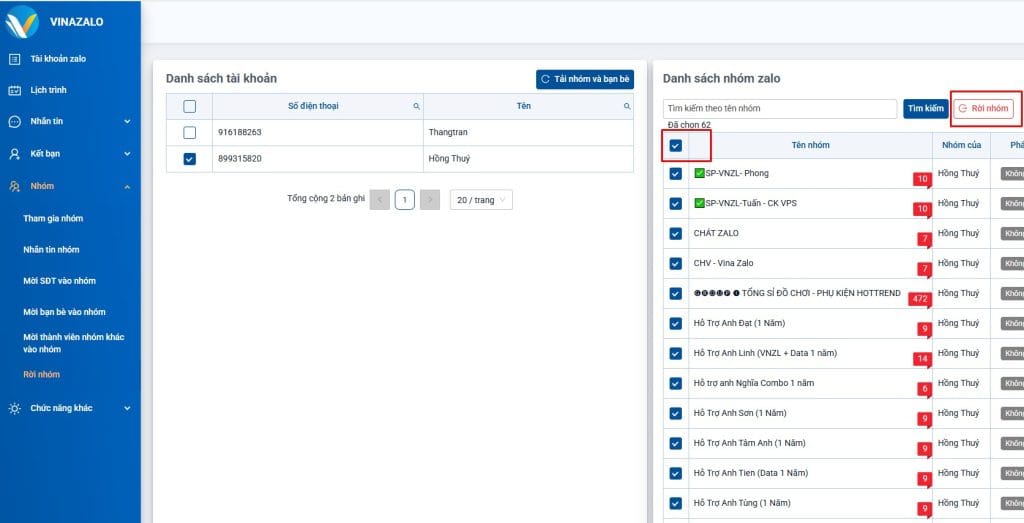Select Mời bạn bè vào nhóm

pos(64,312)
